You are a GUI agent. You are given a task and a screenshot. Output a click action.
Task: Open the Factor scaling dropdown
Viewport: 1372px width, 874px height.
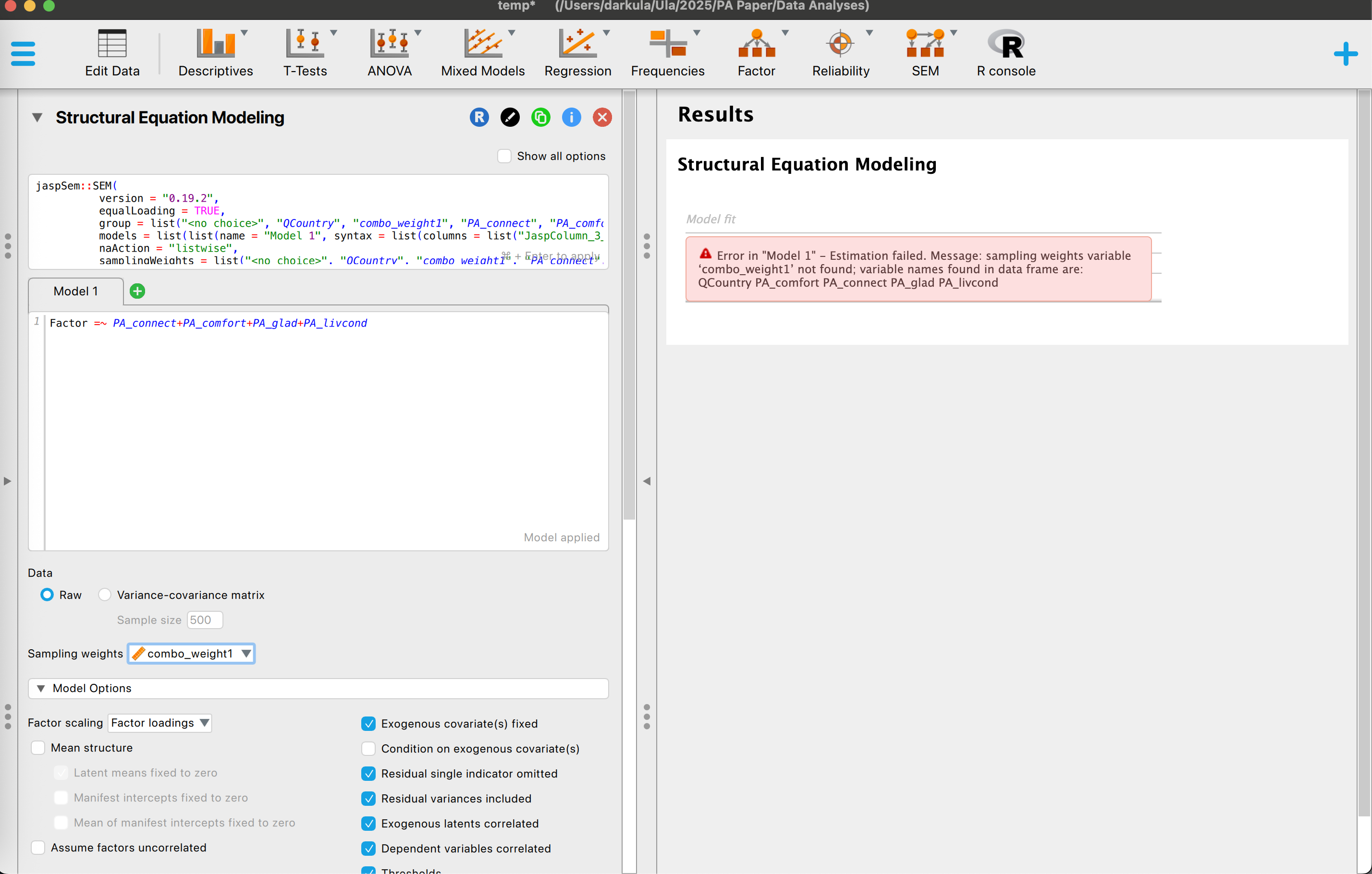(x=159, y=723)
